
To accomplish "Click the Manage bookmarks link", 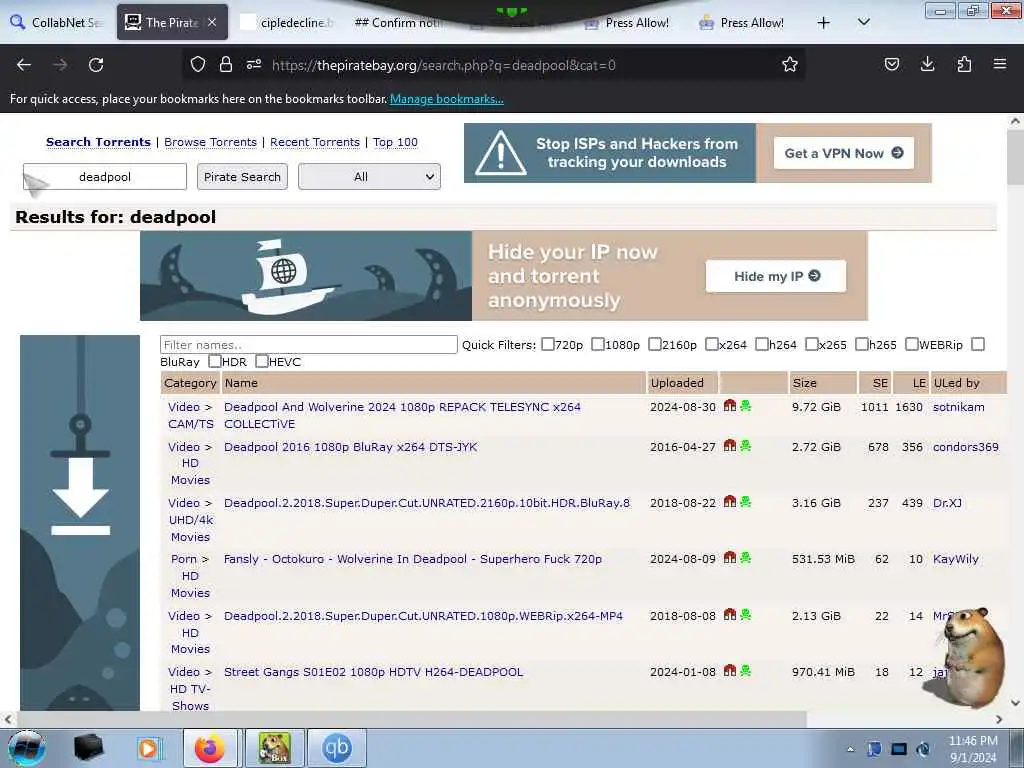I will tap(447, 99).
